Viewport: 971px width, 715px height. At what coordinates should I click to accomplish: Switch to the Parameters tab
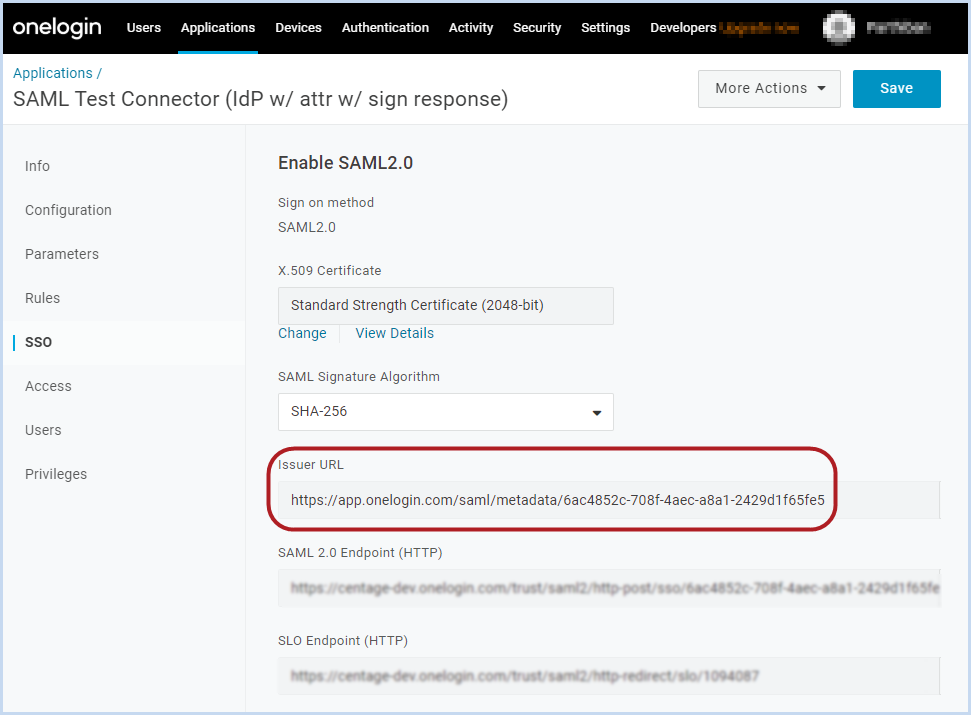(62, 254)
